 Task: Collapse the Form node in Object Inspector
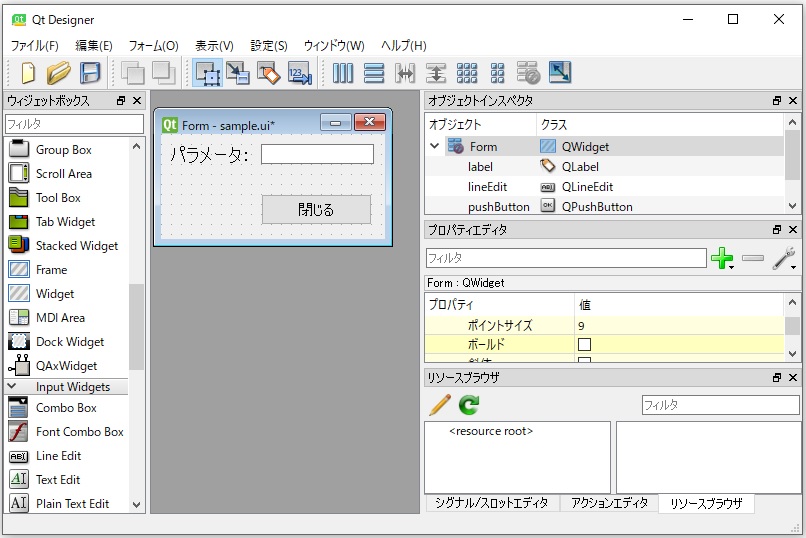click(x=435, y=146)
